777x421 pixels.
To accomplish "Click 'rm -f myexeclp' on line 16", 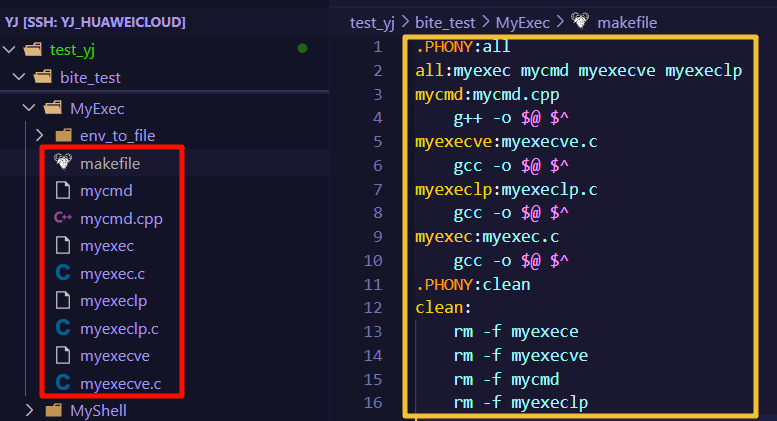I will coord(521,403).
